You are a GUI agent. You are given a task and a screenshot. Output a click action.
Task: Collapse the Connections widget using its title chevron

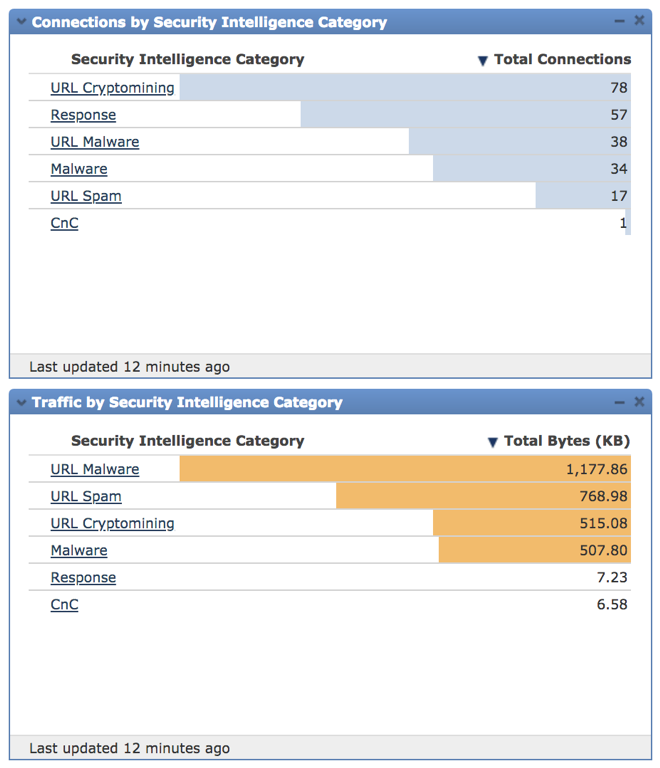click(21, 22)
